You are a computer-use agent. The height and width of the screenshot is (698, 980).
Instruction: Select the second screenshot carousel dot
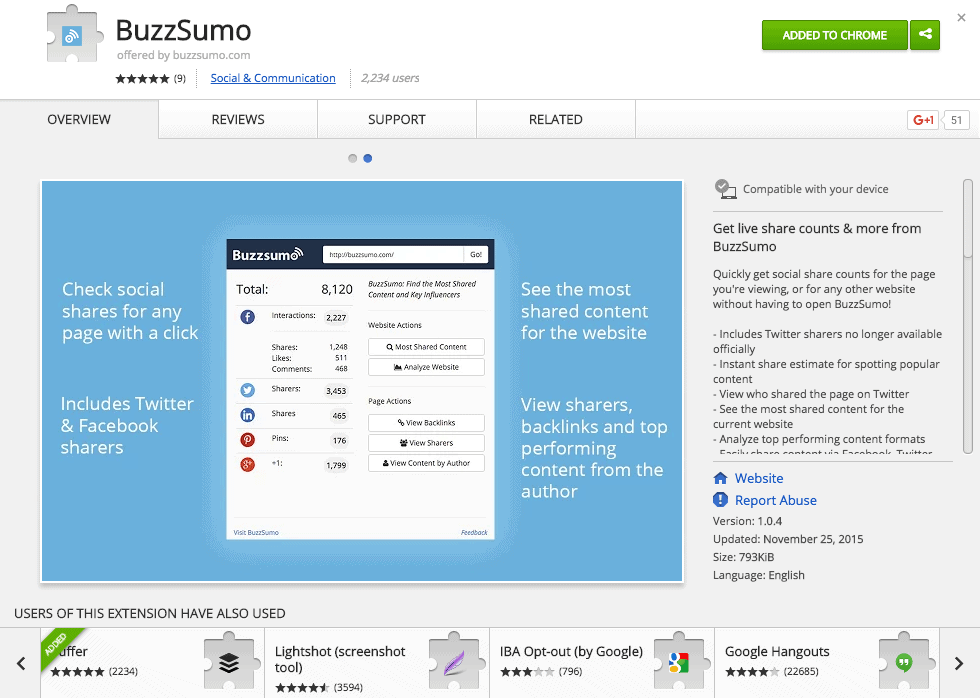368,158
